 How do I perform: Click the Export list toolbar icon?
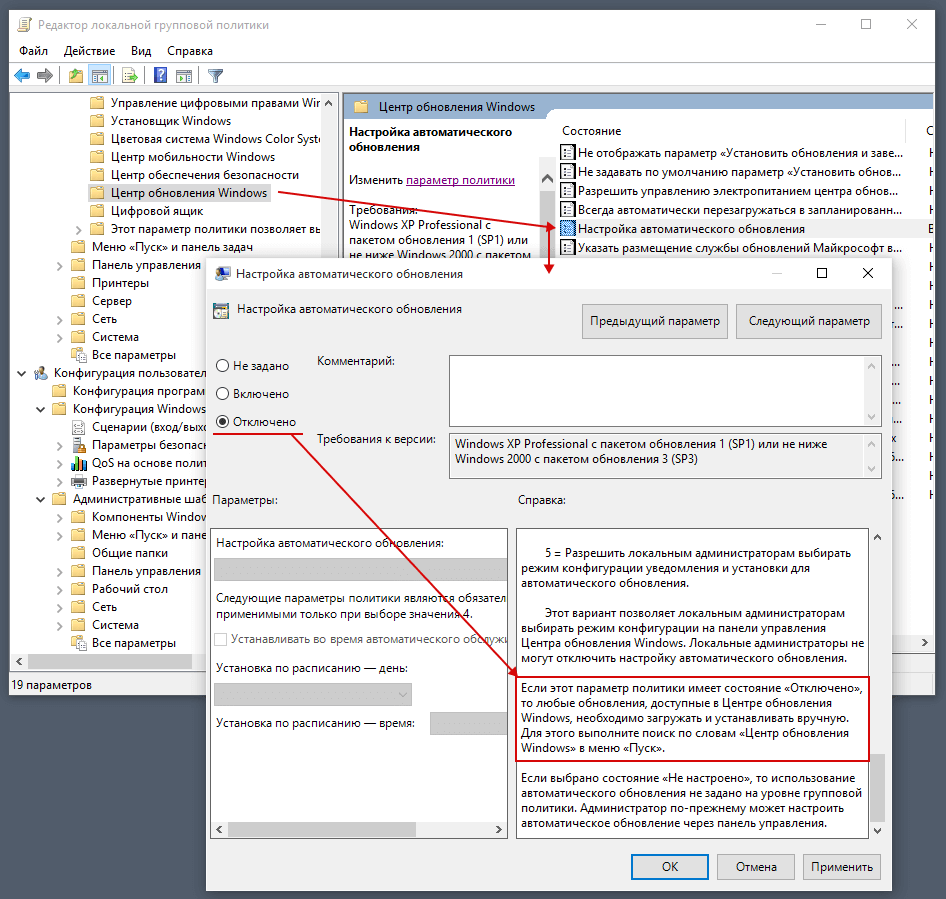pos(129,75)
